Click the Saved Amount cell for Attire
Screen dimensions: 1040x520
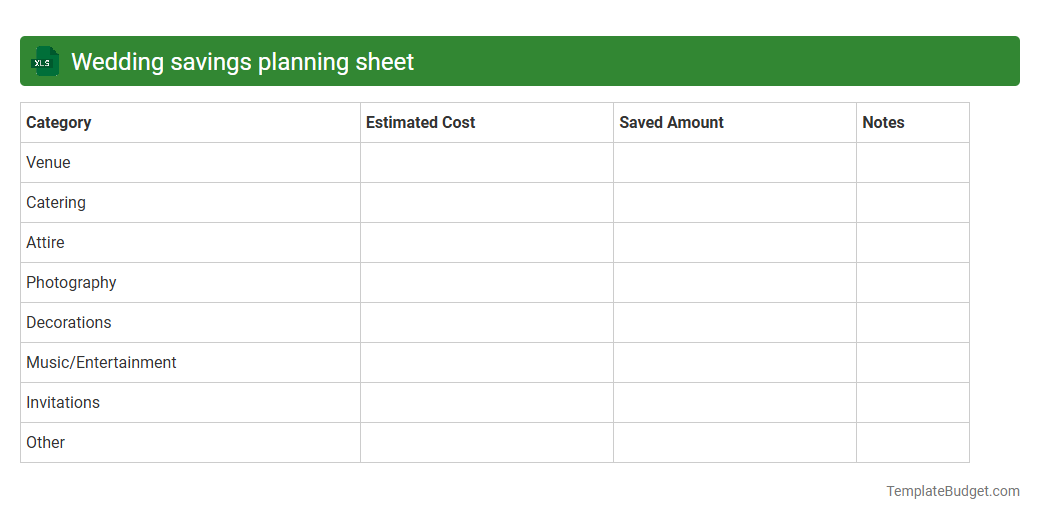(735, 243)
